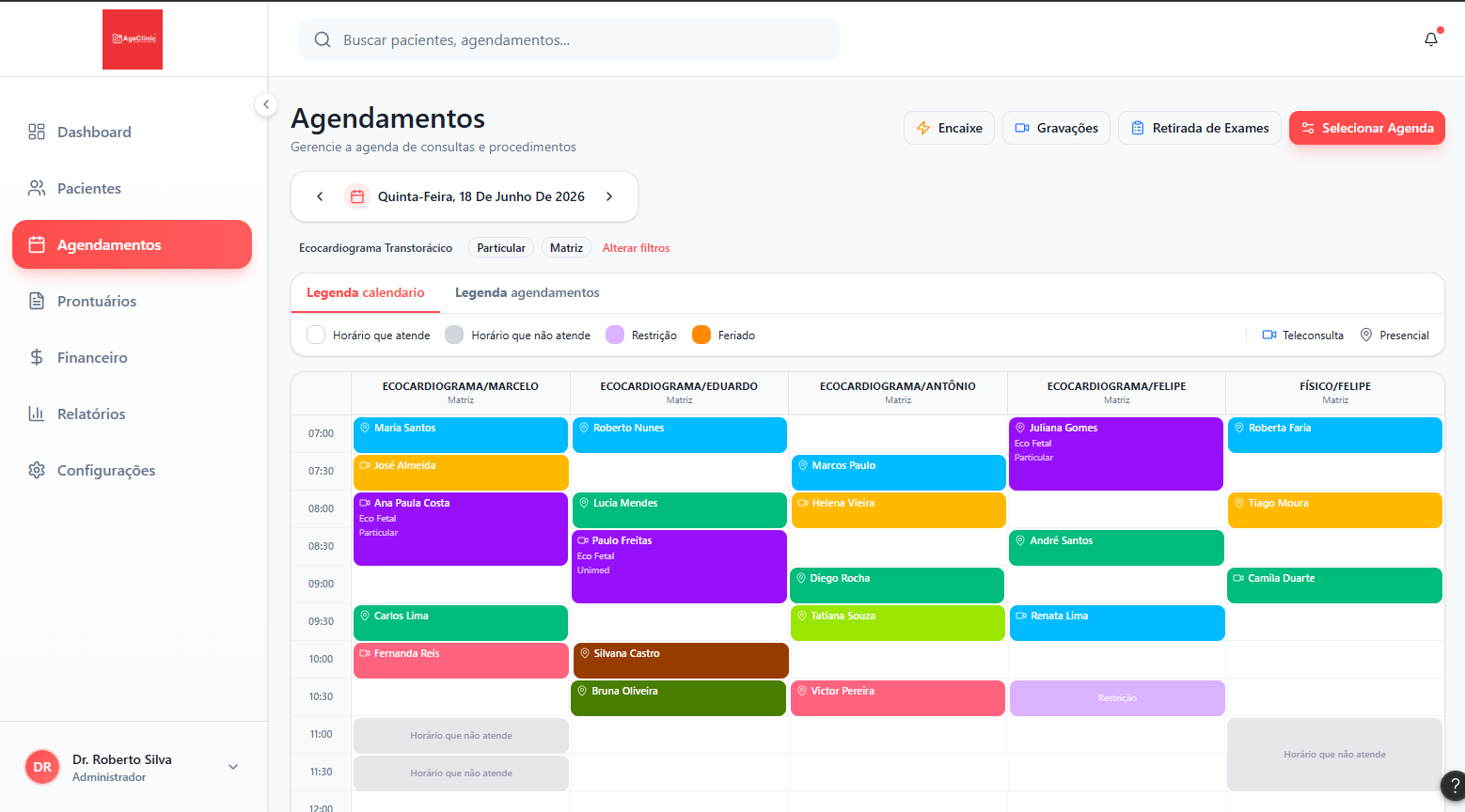
Task: Open Financeiro in the sidebar
Action: click(x=132, y=357)
